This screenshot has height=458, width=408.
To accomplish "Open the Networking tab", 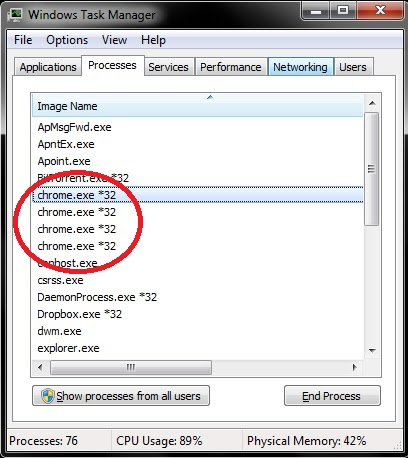I will point(300,67).
